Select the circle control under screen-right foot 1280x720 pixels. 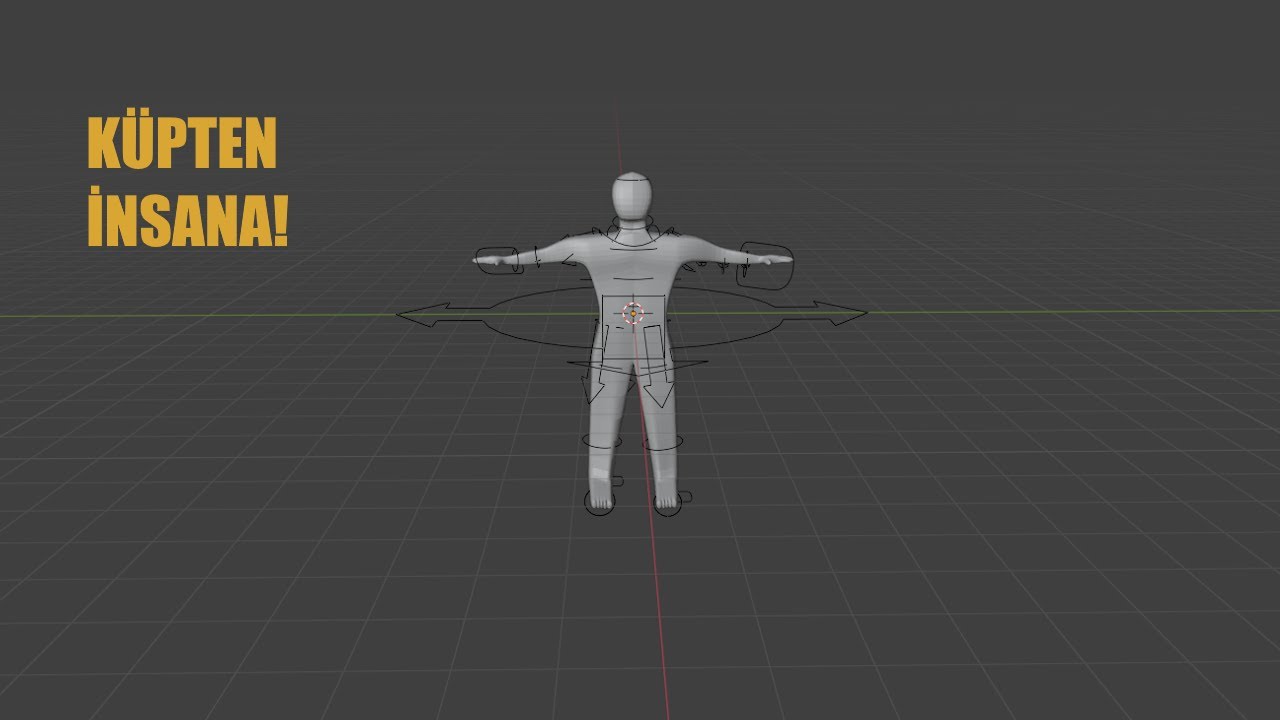click(x=667, y=503)
